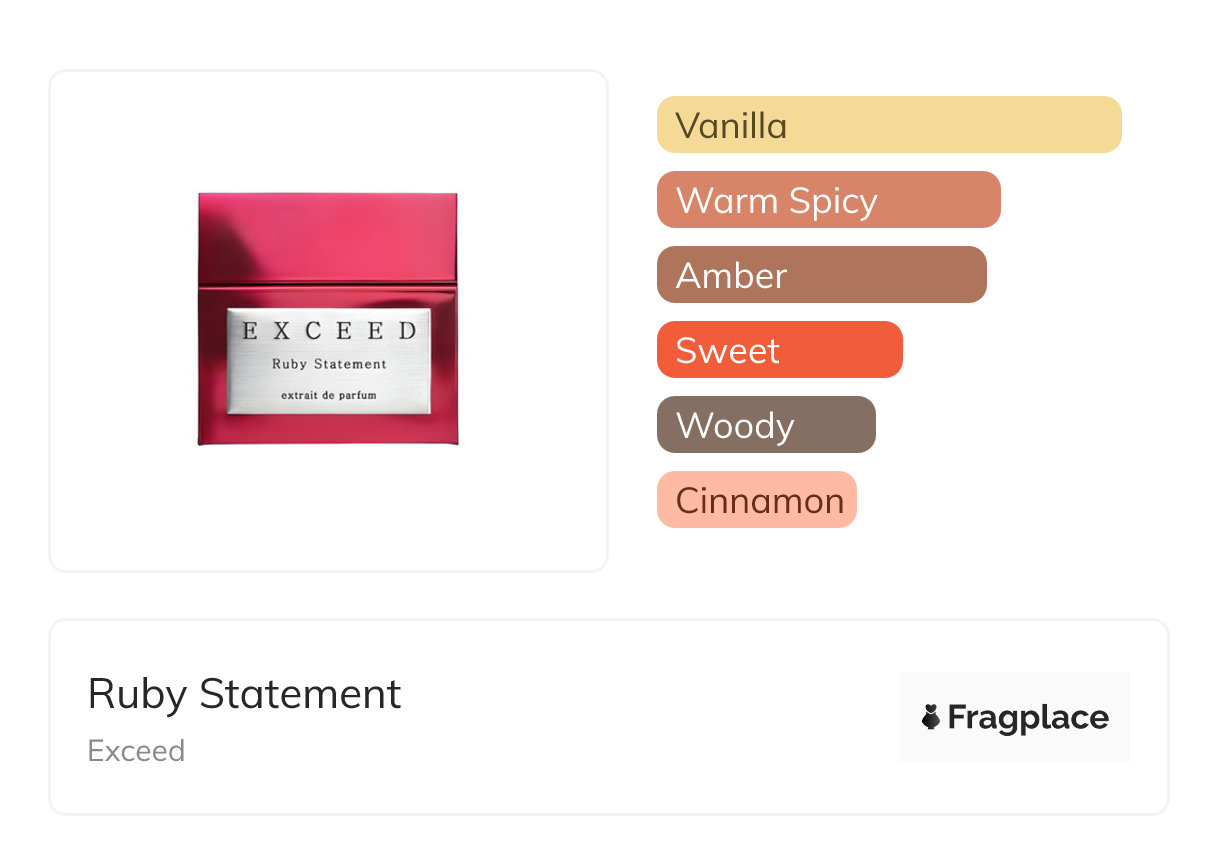
Task: Click the pink lid of the perfume bottle
Action: click(328, 238)
